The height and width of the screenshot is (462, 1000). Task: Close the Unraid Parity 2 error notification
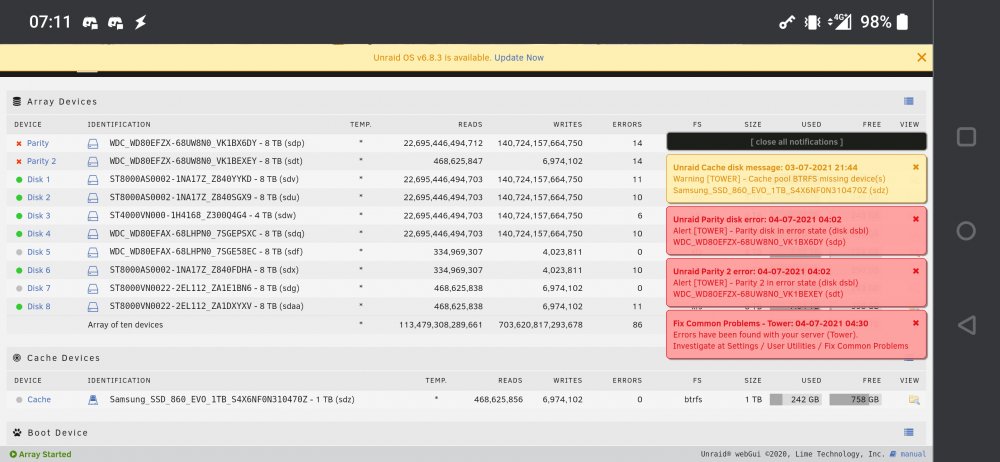pos(916,271)
